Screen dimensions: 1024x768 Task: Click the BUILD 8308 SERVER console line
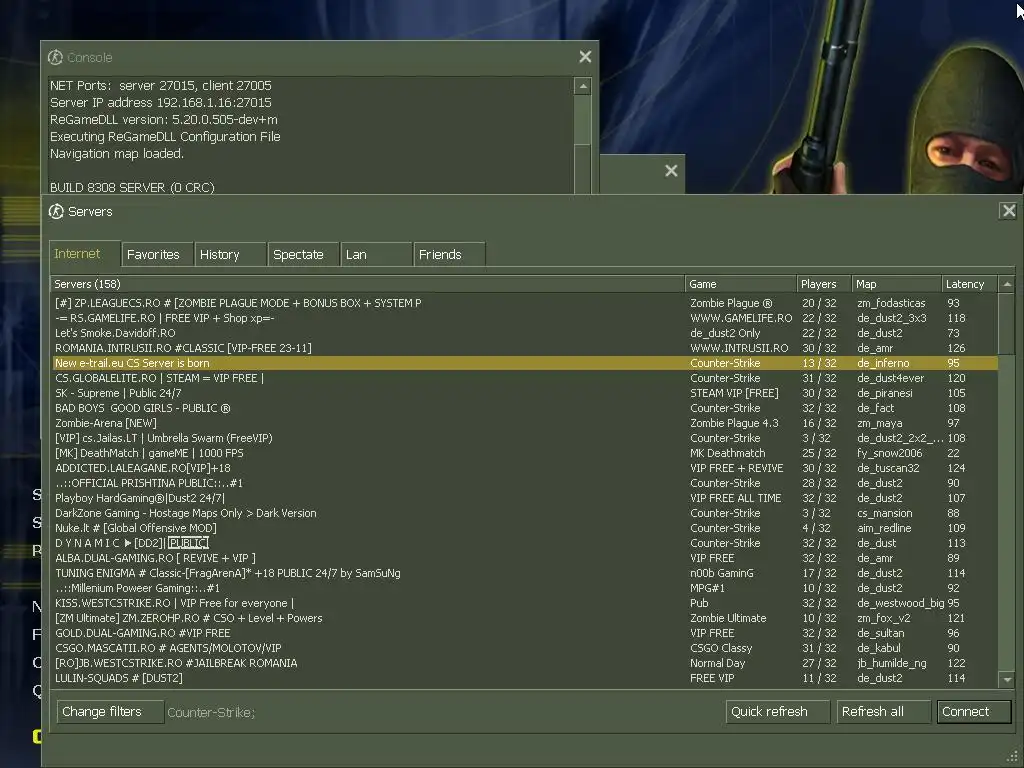click(x=132, y=187)
